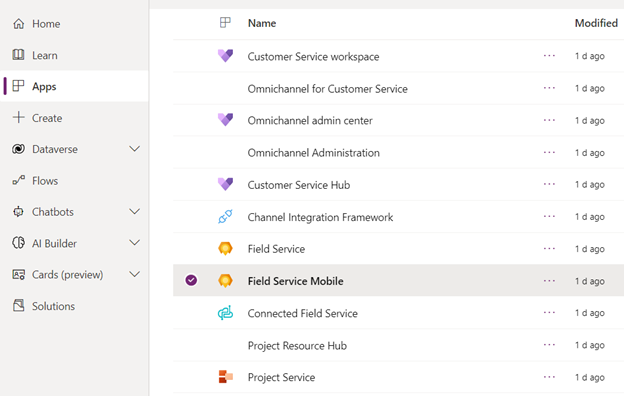Sort by the Modified column header
The height and width of the screenshot is (396, 624).
(596, 23)
